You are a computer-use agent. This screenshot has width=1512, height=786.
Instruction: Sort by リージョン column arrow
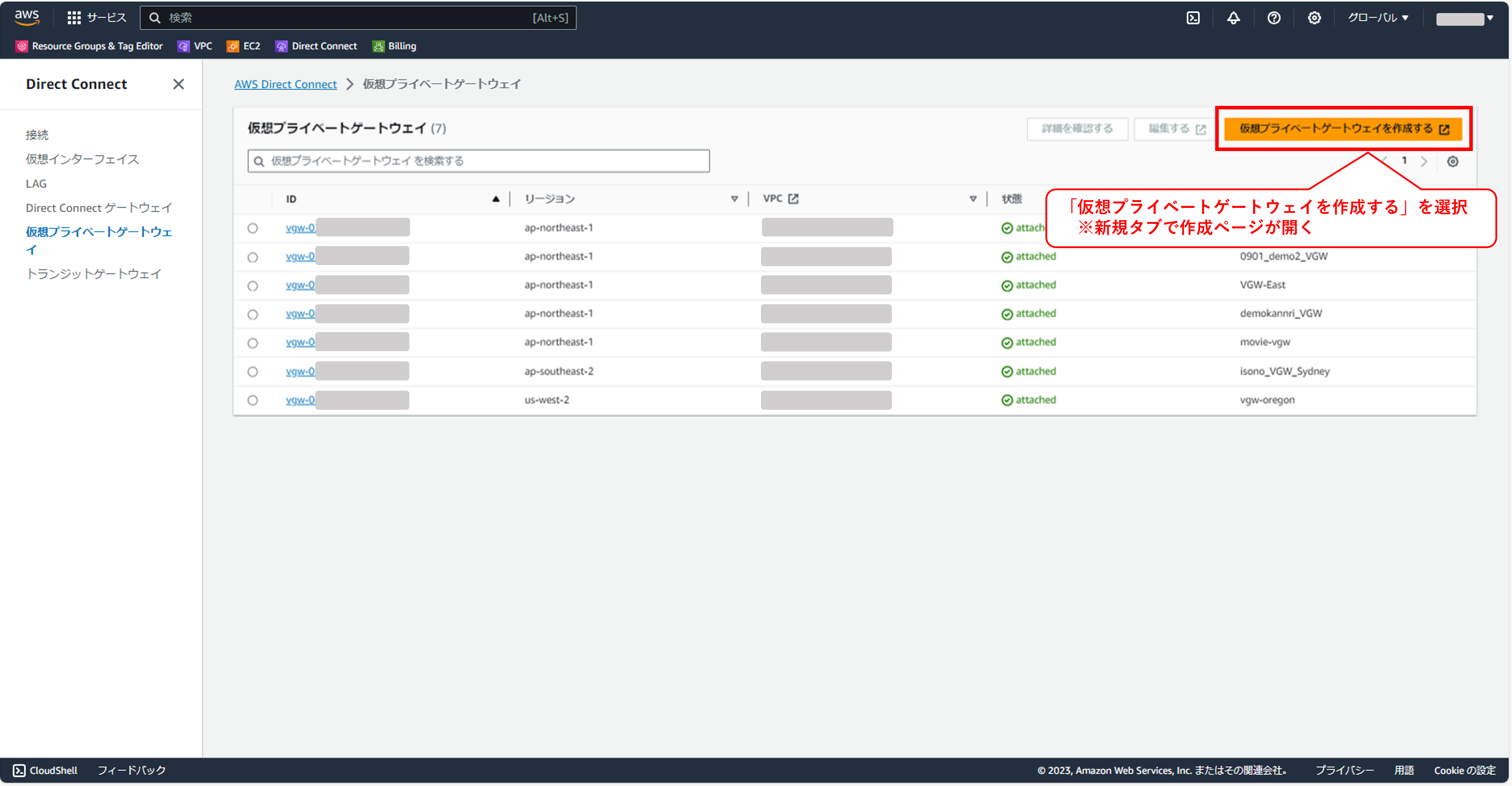(734, 199)
